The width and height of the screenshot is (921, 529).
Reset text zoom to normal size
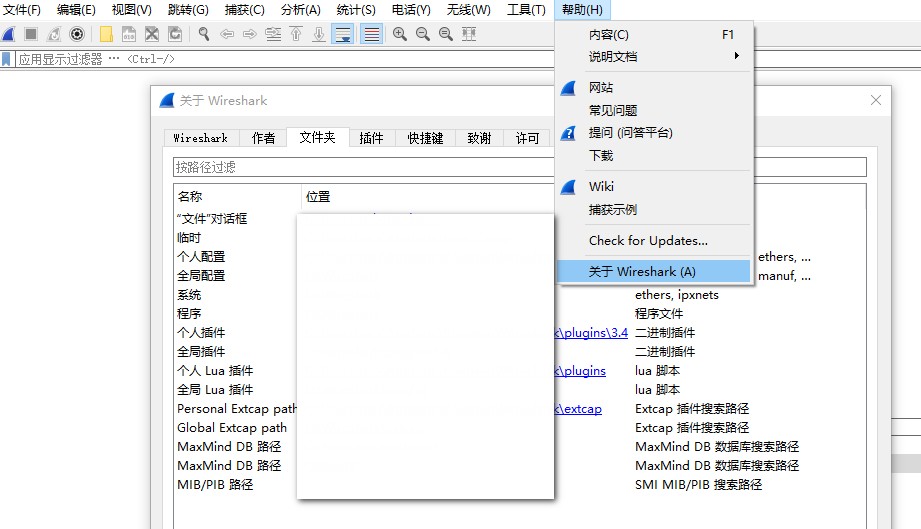coord(446,34)
